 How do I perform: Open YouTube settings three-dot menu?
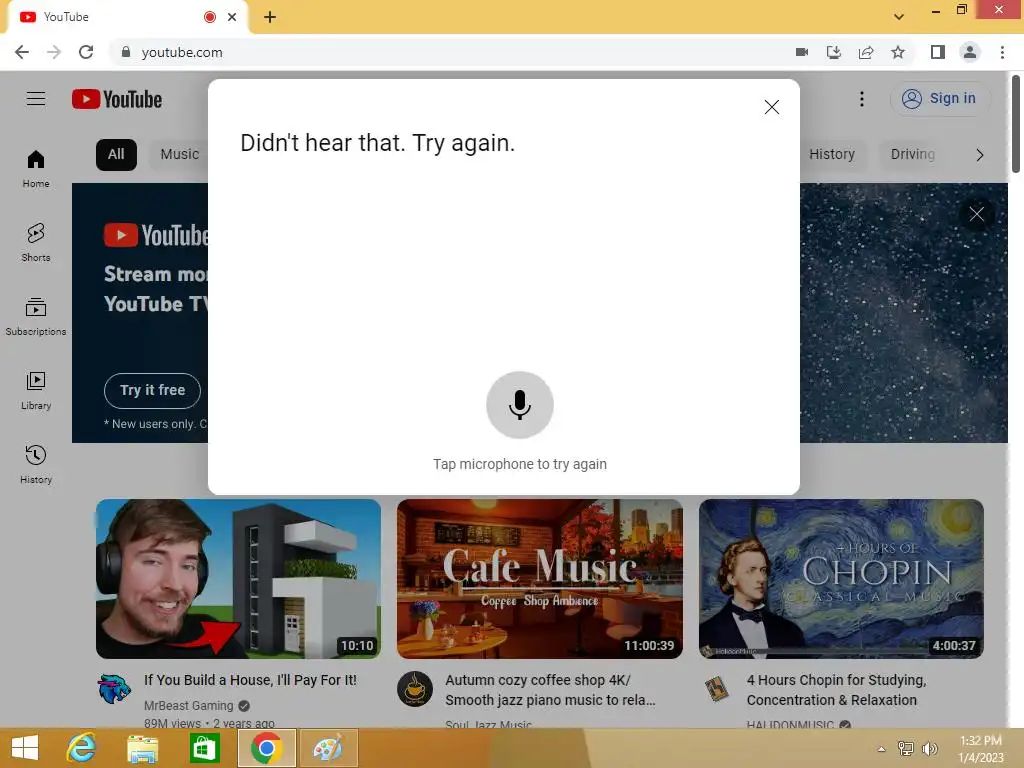pyautogui.click(x=861, y=99)
